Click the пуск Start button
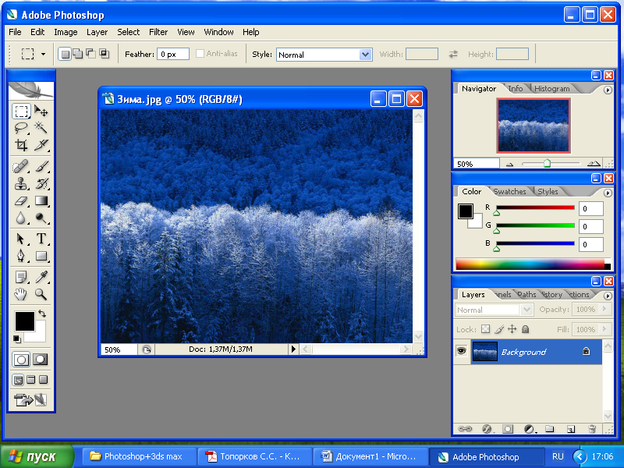 37,456
